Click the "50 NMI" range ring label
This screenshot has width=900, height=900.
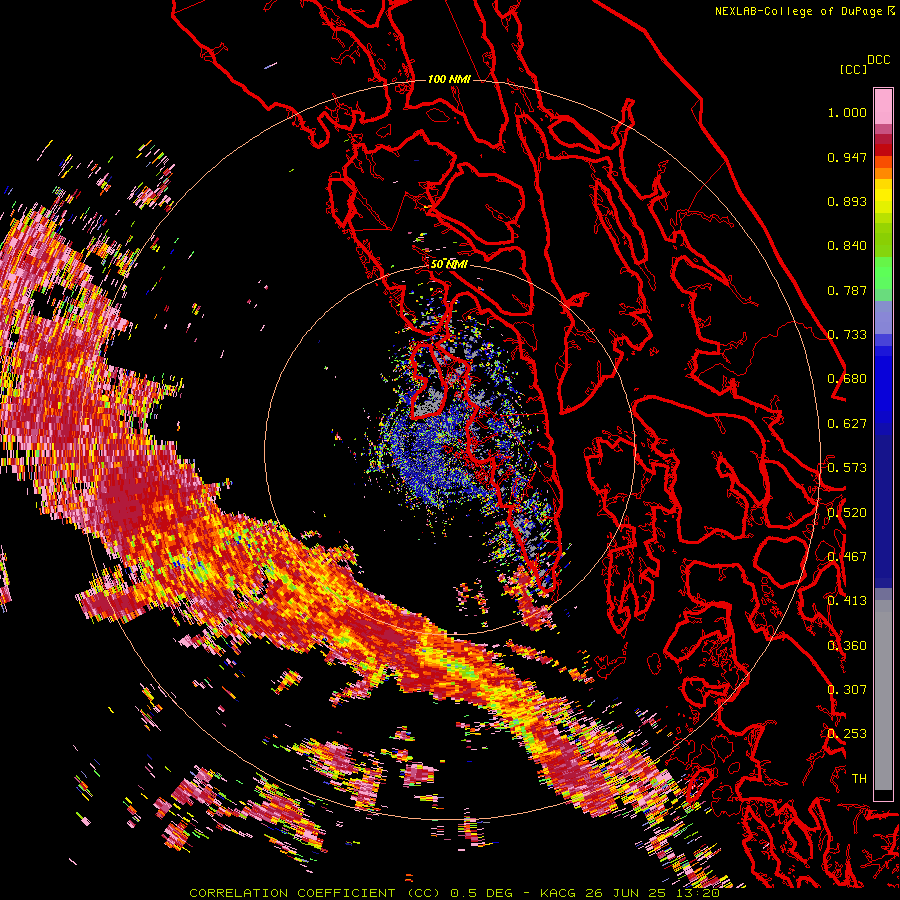point(449,264)
